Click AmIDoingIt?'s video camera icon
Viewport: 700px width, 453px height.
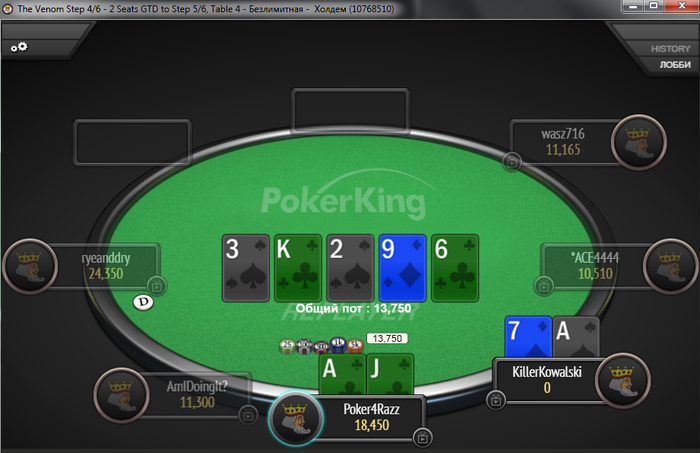pos(248,415)
